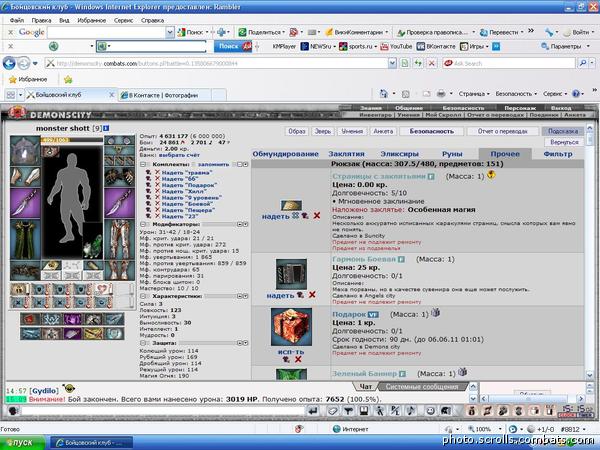The height and width of the screenshot is (450, 600).
Task: Switch to the Руны tab
Action: 452,154
